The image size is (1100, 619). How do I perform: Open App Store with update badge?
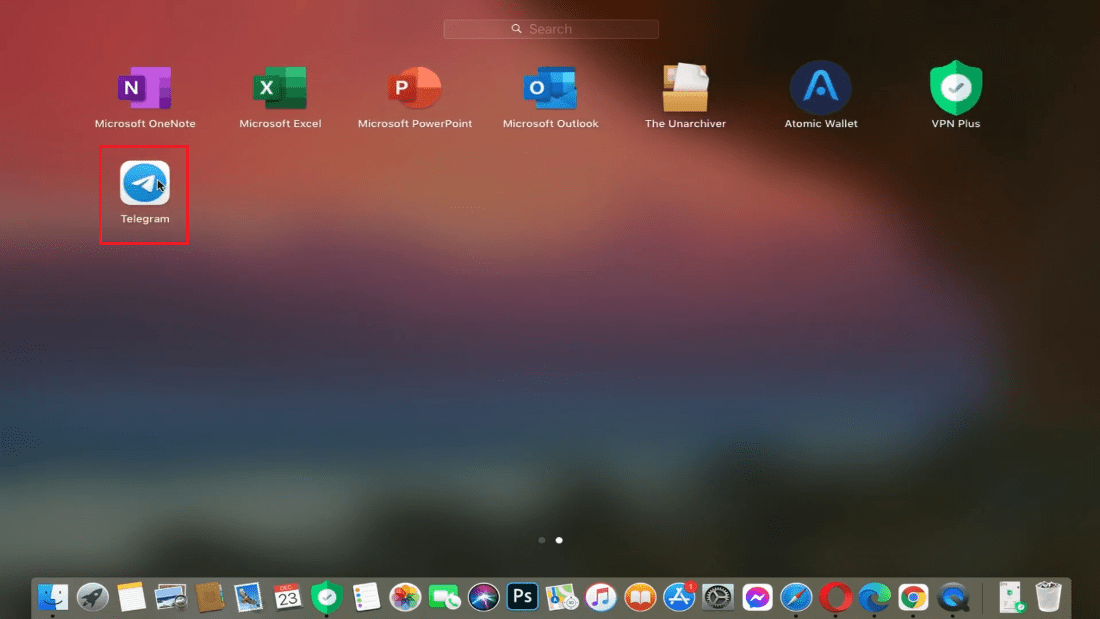[x=679, y=597]
